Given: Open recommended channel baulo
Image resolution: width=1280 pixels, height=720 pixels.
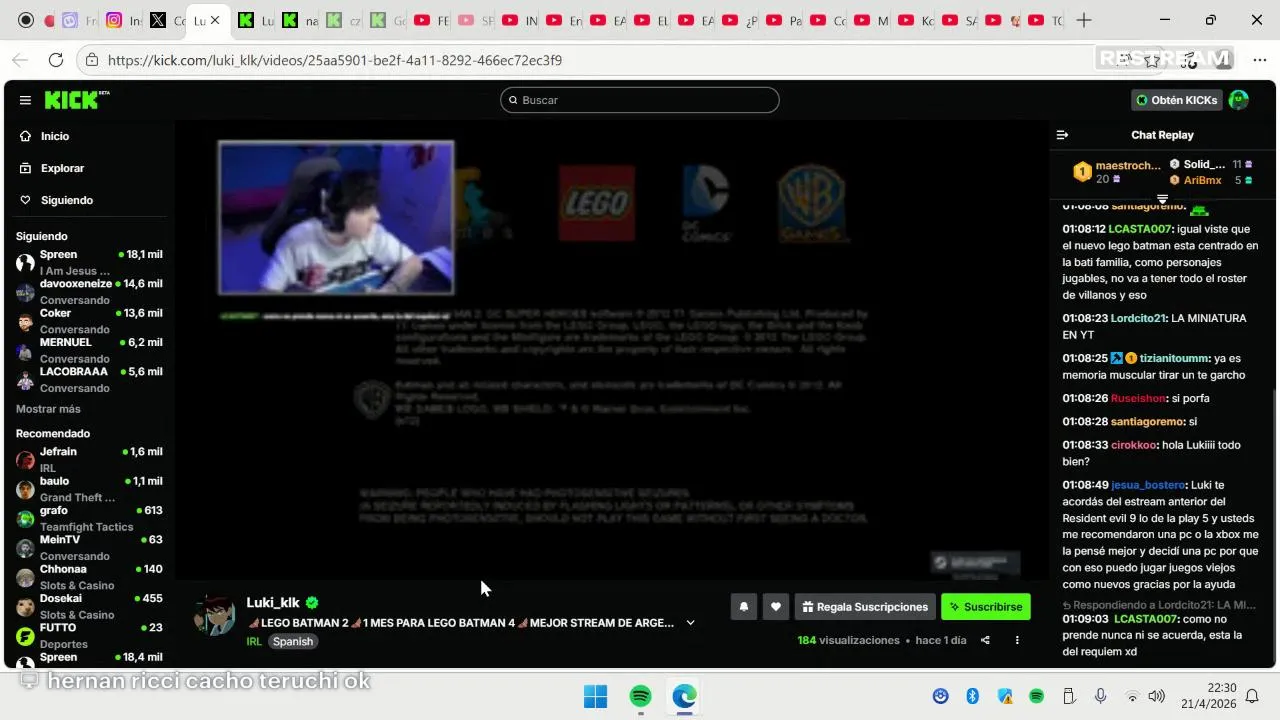Looking at the screenshot, I should (x=88, y=489).
